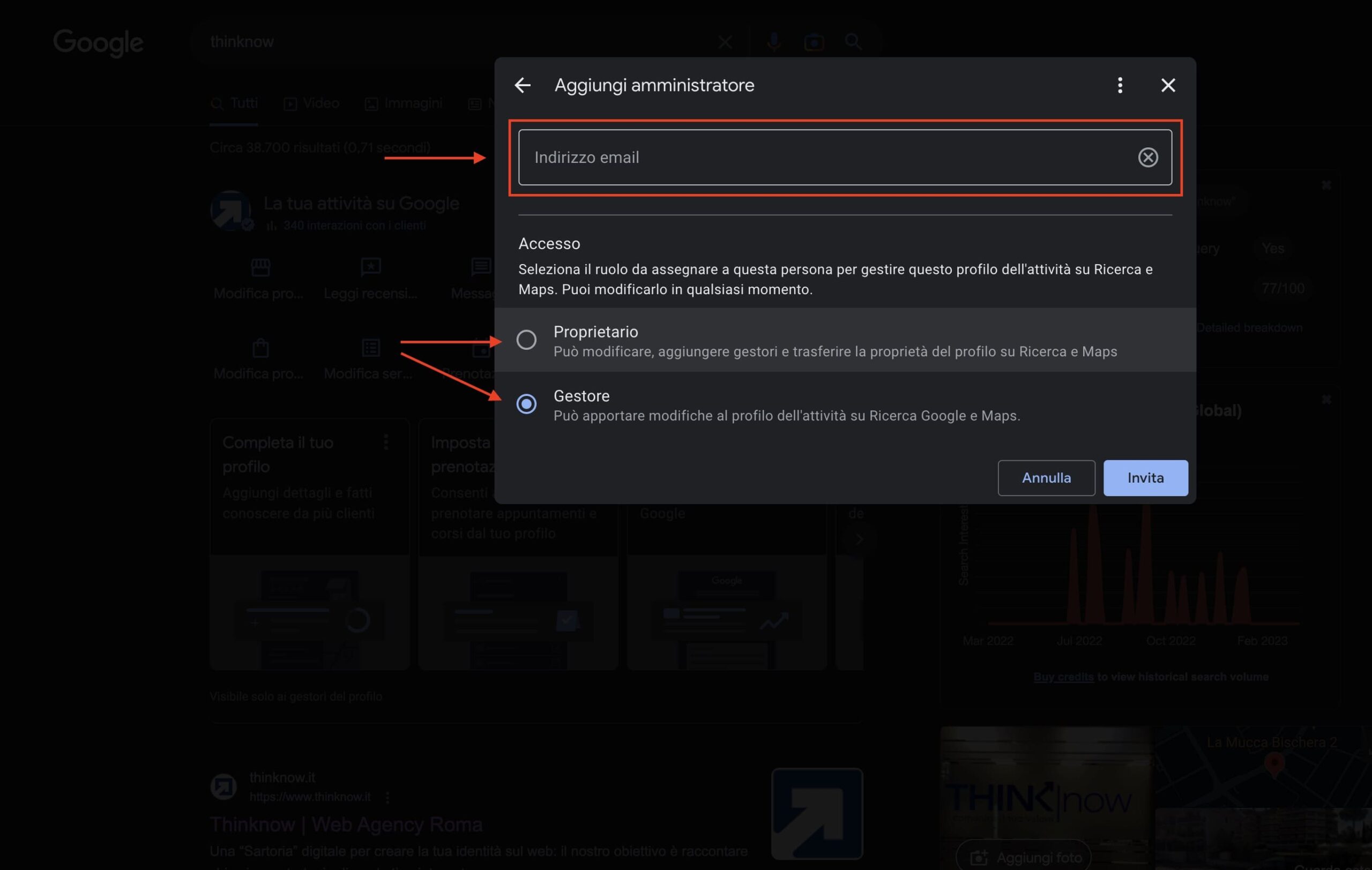Switch to the Video tab
Image resolution: width=1372 pixels, height=870 pixels.
pyautogui.click(x=312, y=103)
